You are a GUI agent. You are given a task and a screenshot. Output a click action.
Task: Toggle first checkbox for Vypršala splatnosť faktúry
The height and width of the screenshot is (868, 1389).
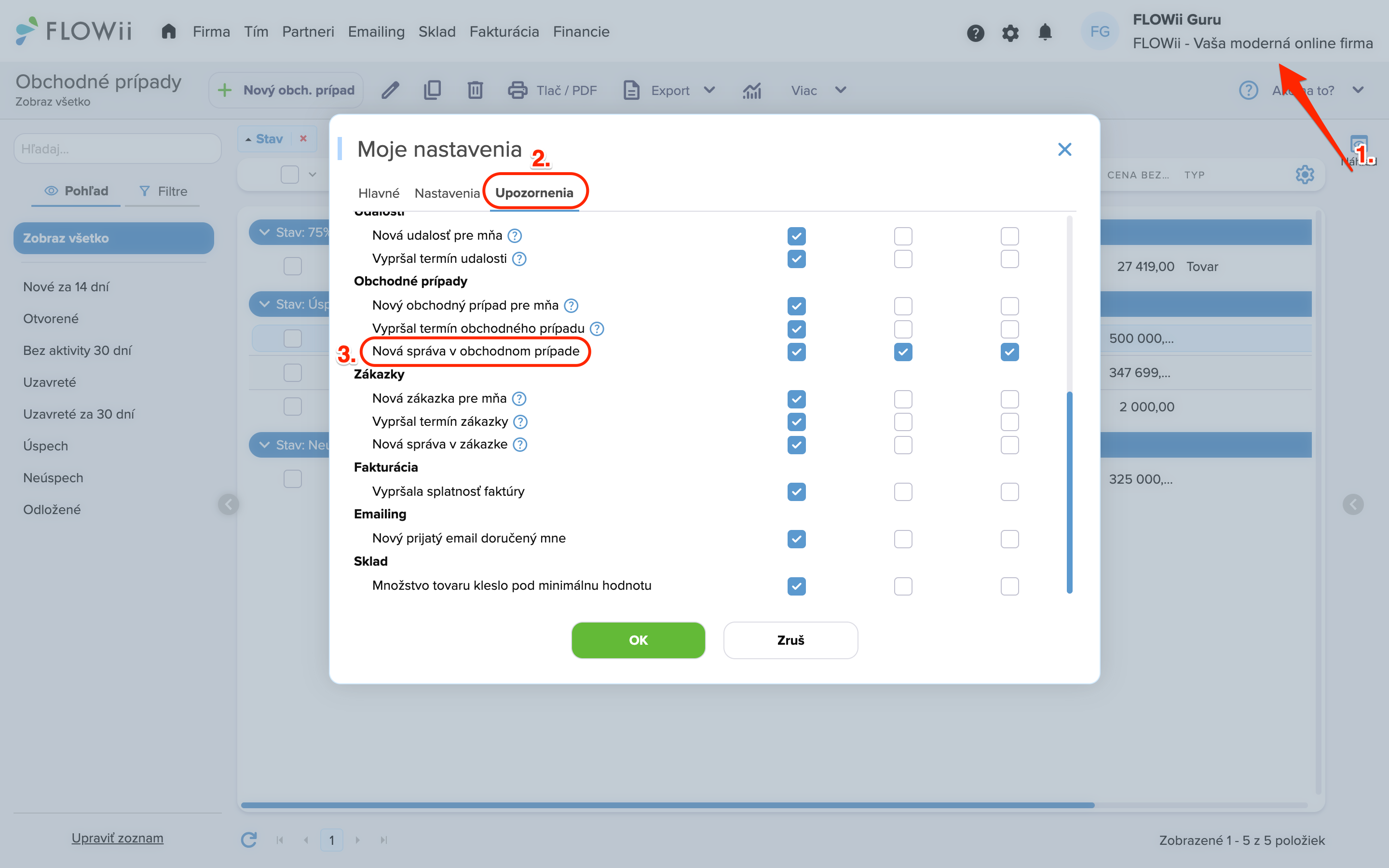pyautogui.click(x=797, y=492)
